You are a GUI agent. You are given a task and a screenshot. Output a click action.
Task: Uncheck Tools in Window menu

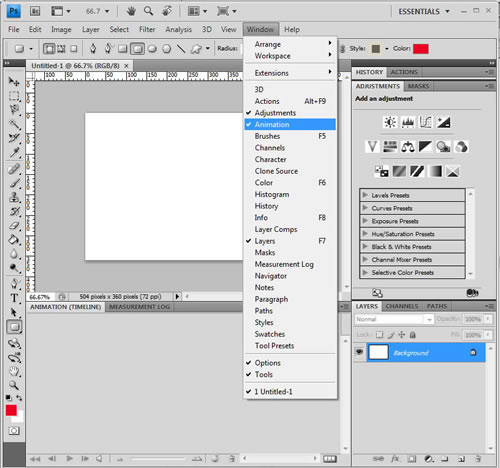[x=290, y=374]
